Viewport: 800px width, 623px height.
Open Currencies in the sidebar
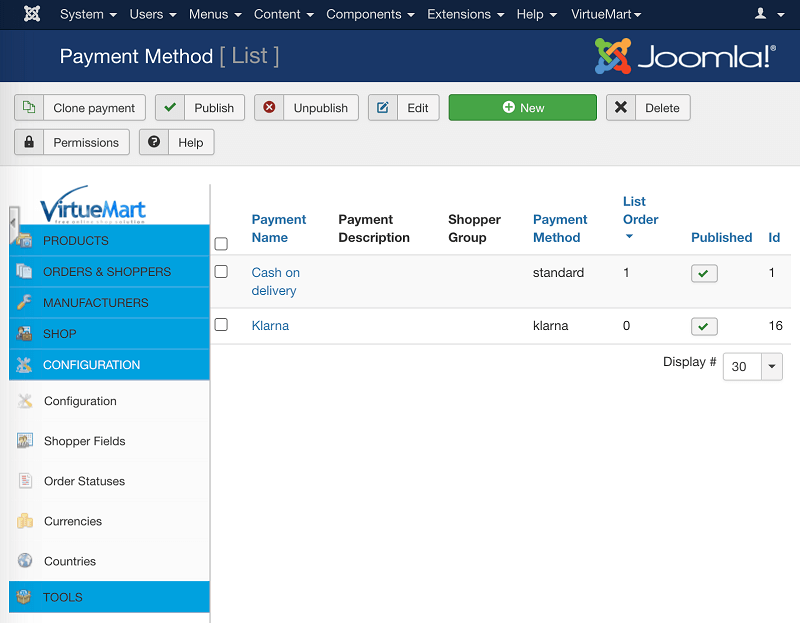(73, 521)
